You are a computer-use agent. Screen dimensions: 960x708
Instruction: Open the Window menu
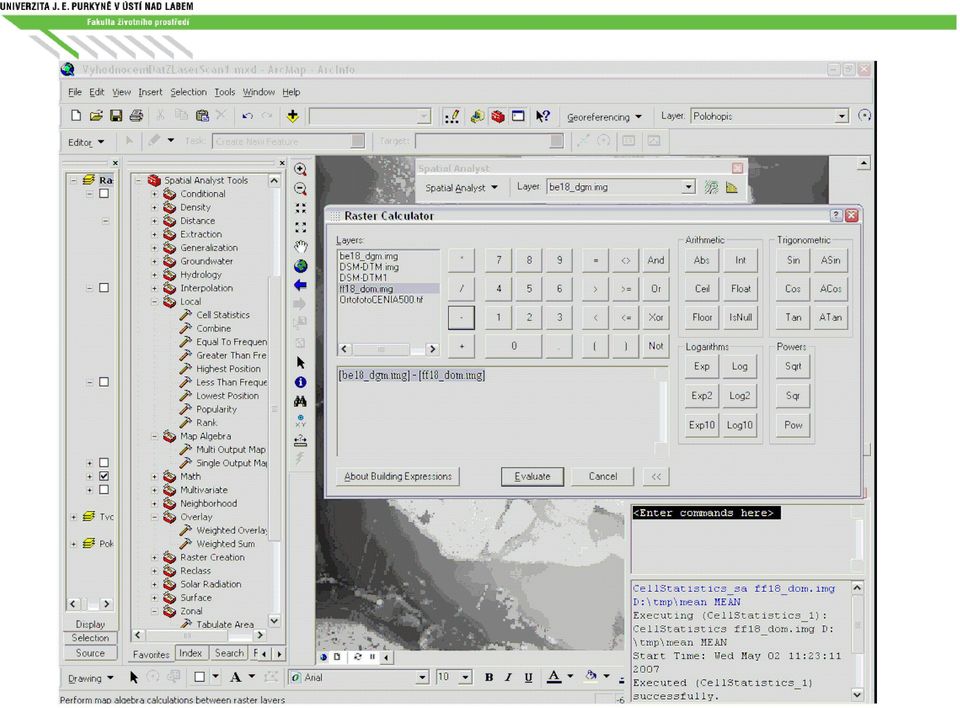[x=258, y=92]
